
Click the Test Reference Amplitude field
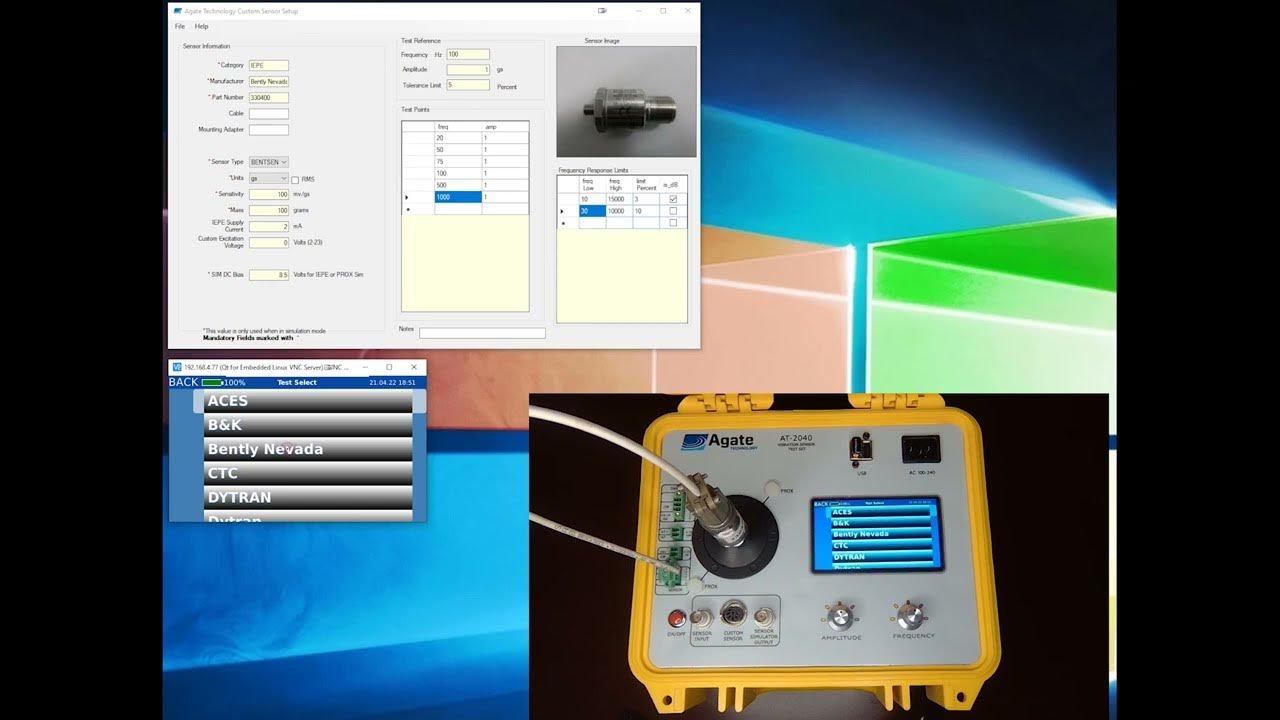point(468,70)
